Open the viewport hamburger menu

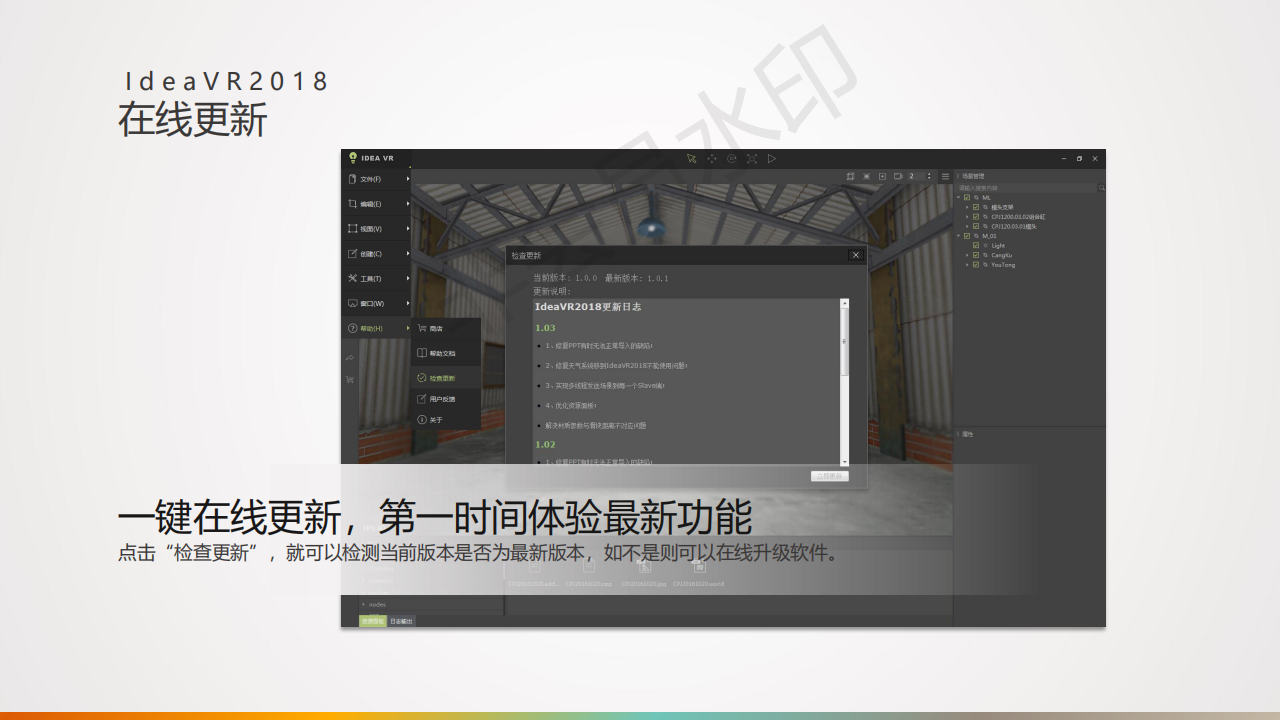click(x=945, y=176)
